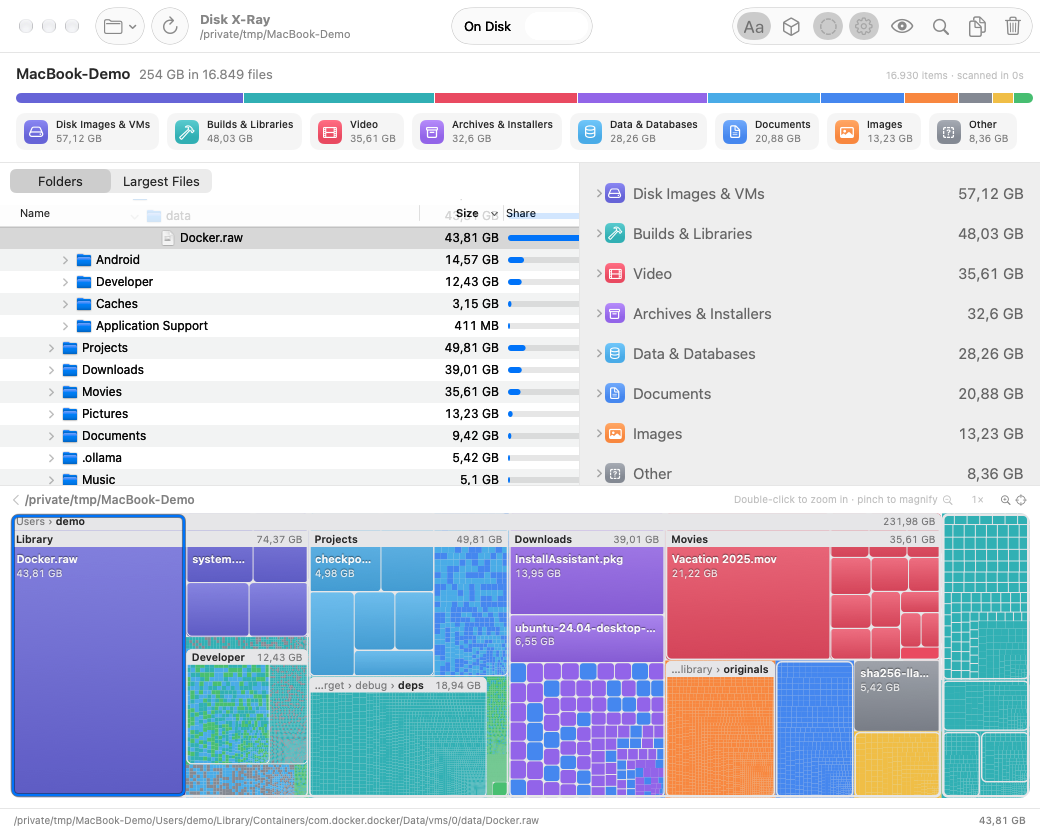Expand the Android folder row
Image resolution: width=1040 pixels, height=832 pixels.
point(65,260)
